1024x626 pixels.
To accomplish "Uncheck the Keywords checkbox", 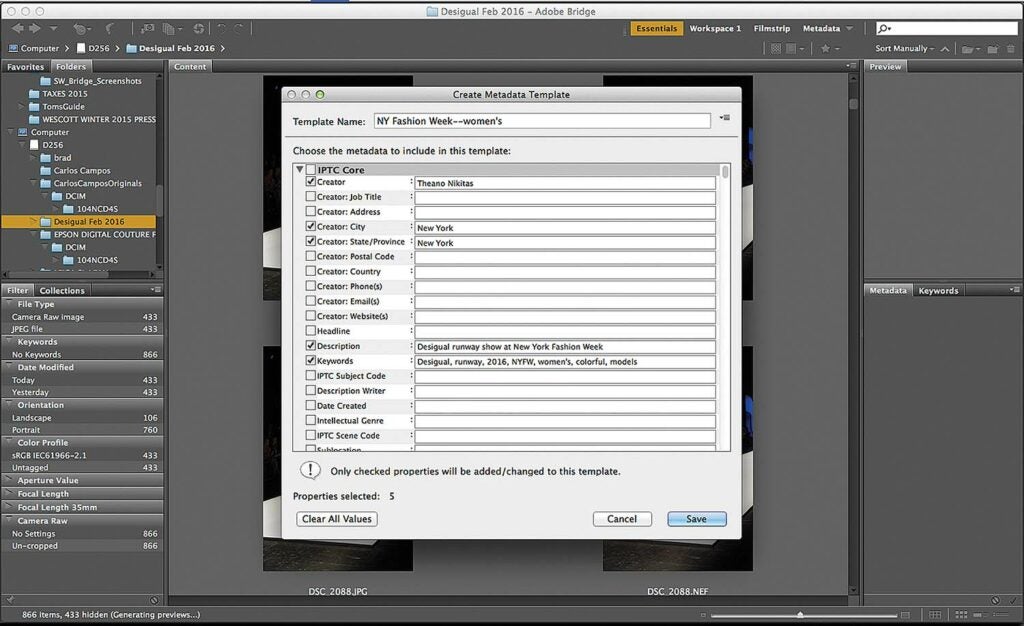I will [x=311, y=360].
